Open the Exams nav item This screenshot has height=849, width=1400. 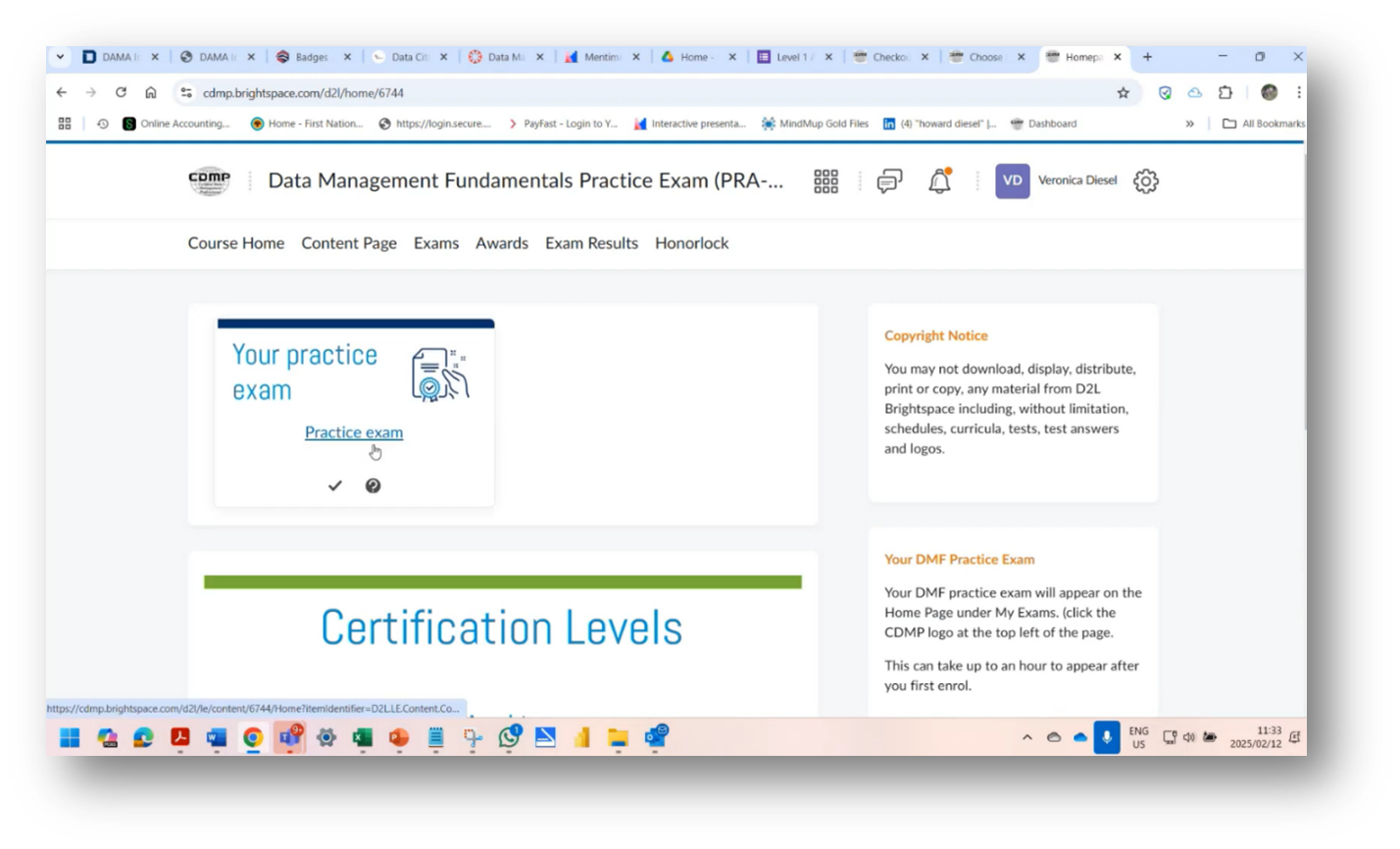click(x=436, y=243)
